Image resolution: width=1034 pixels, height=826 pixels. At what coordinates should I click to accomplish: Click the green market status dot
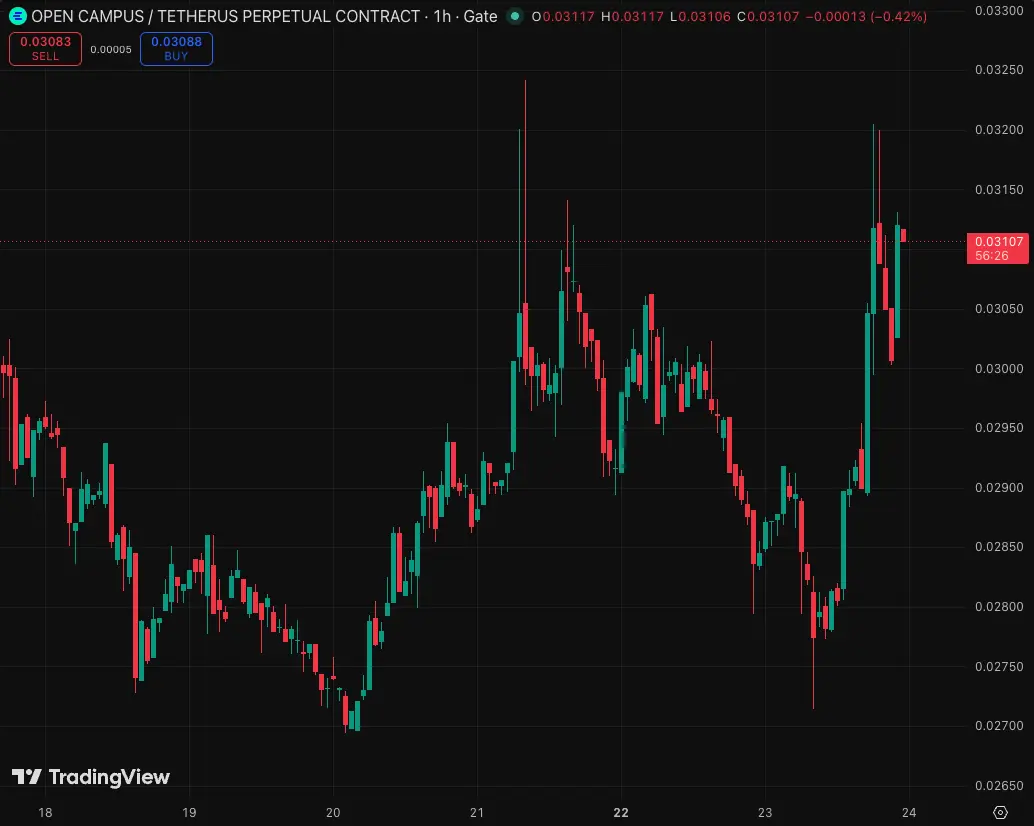(x=515, y=16)
